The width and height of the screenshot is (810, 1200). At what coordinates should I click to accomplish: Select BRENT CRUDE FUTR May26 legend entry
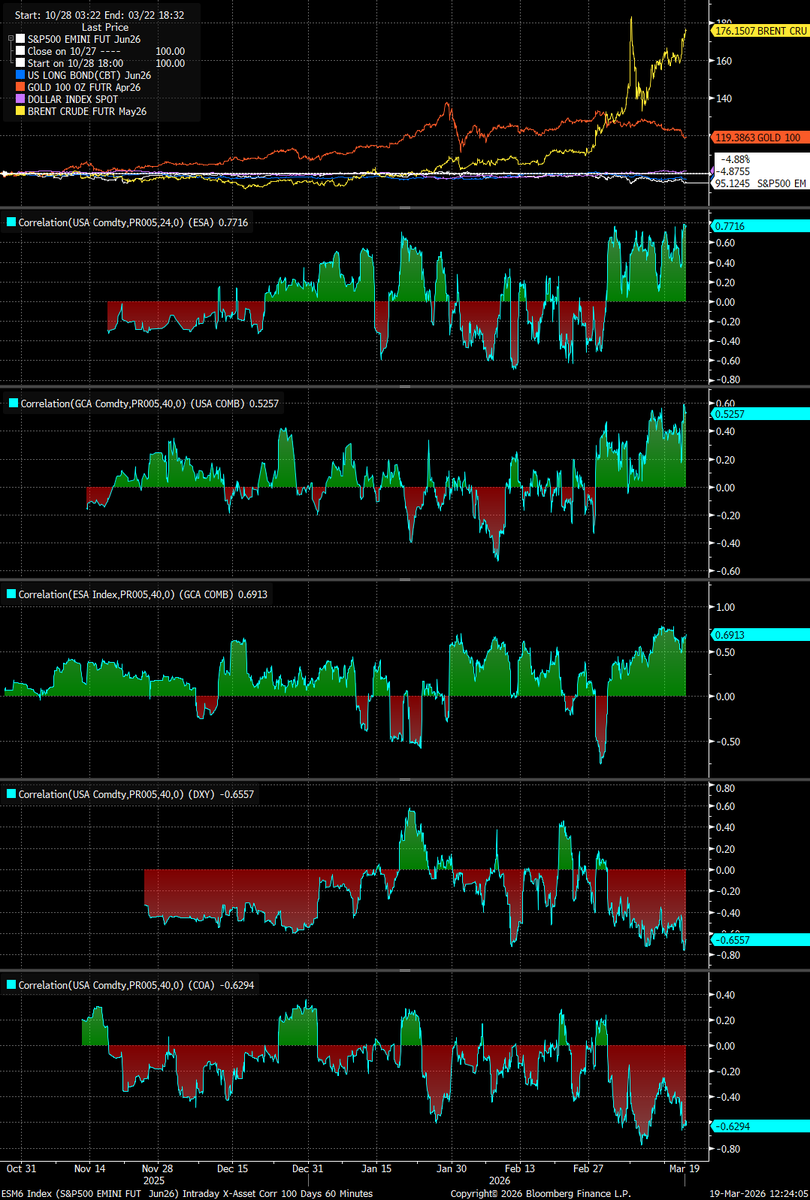pos(87,111)
